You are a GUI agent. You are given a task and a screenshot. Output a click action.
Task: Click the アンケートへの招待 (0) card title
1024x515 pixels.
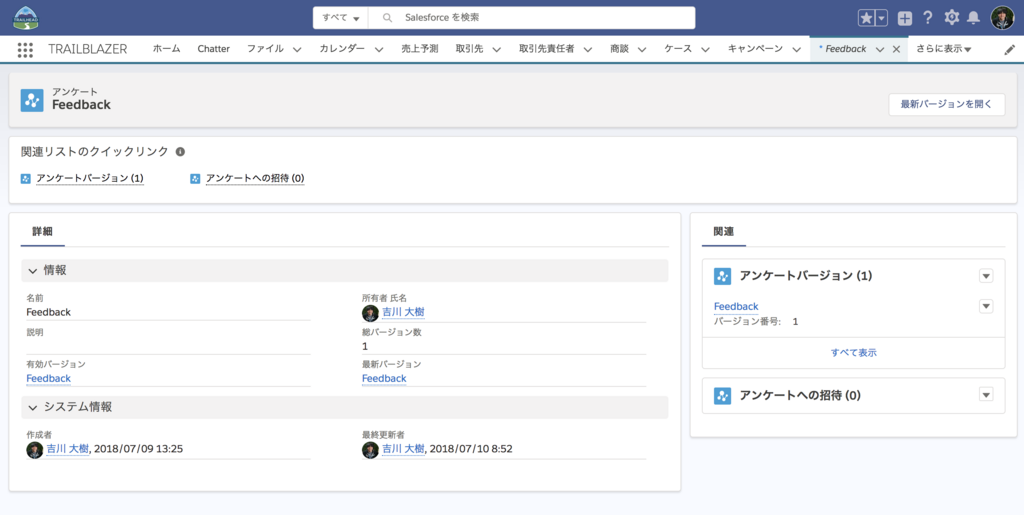click(x=800, y=396)
